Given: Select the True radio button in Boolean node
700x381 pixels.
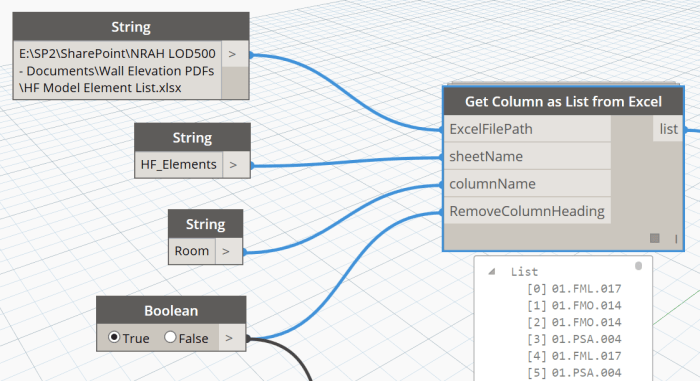Looking at the screenshot, I should 114,337.
